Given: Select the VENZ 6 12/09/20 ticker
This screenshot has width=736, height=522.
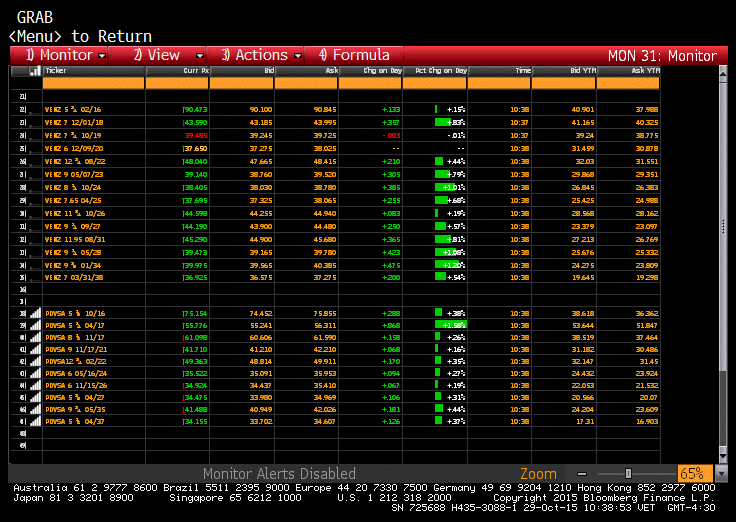Looking at the screenshot, I should point(74,148).
